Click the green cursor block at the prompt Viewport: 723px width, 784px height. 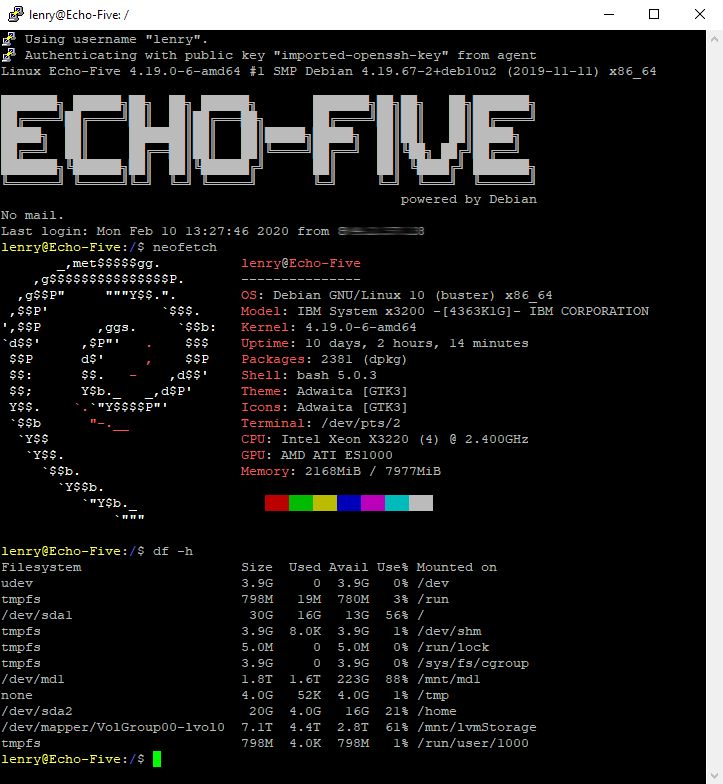[x=157, y=759]
